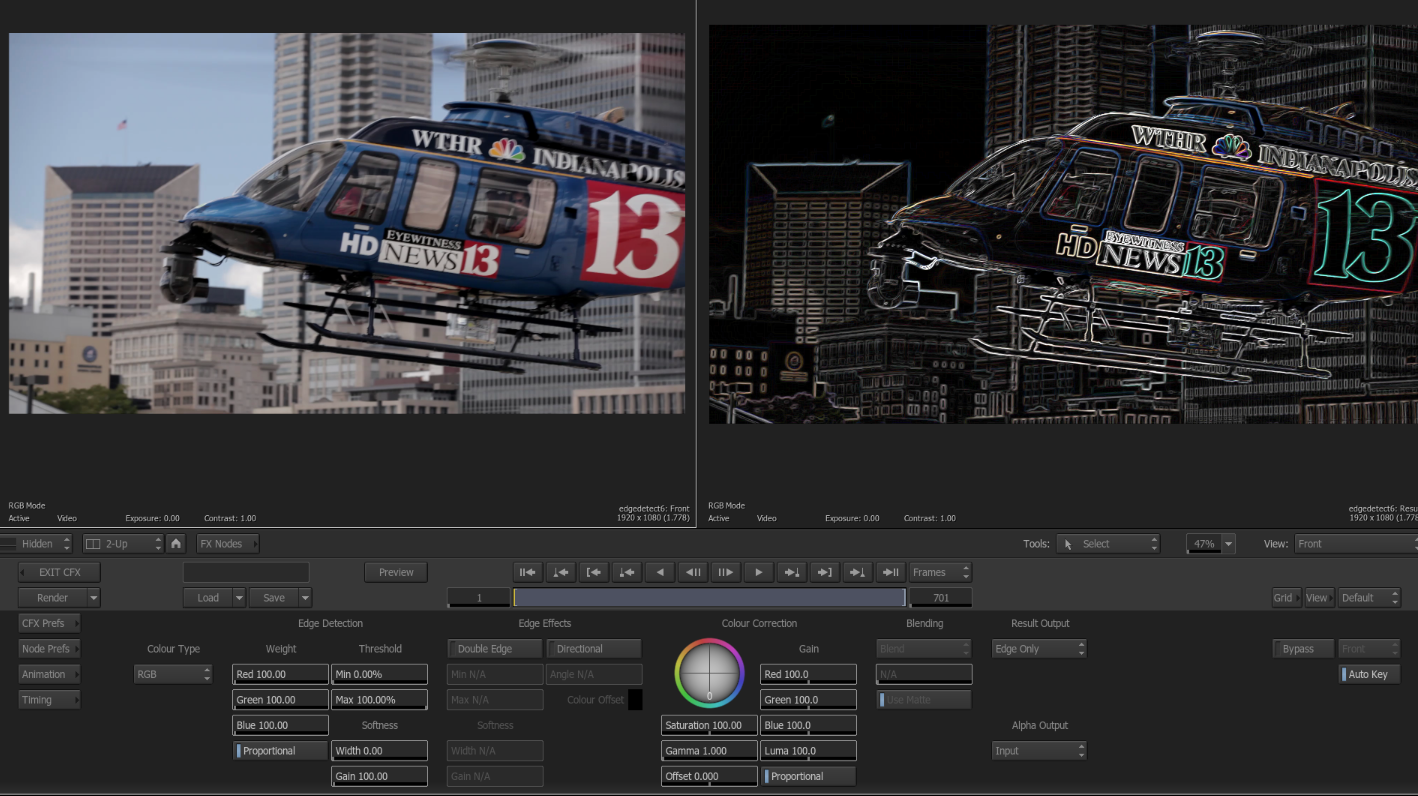Viewport: 1418px width, 796px height.
Task: Open the Colour Type RGB dropdown
Action: tap(173, 674)
